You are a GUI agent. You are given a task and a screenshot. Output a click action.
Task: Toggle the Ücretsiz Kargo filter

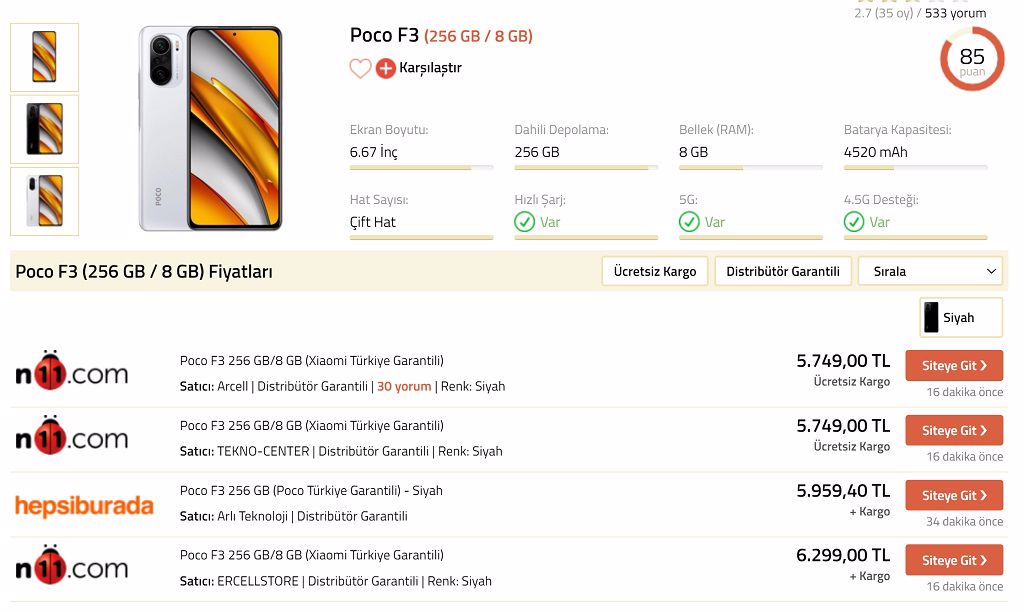(x=655, y=271)
